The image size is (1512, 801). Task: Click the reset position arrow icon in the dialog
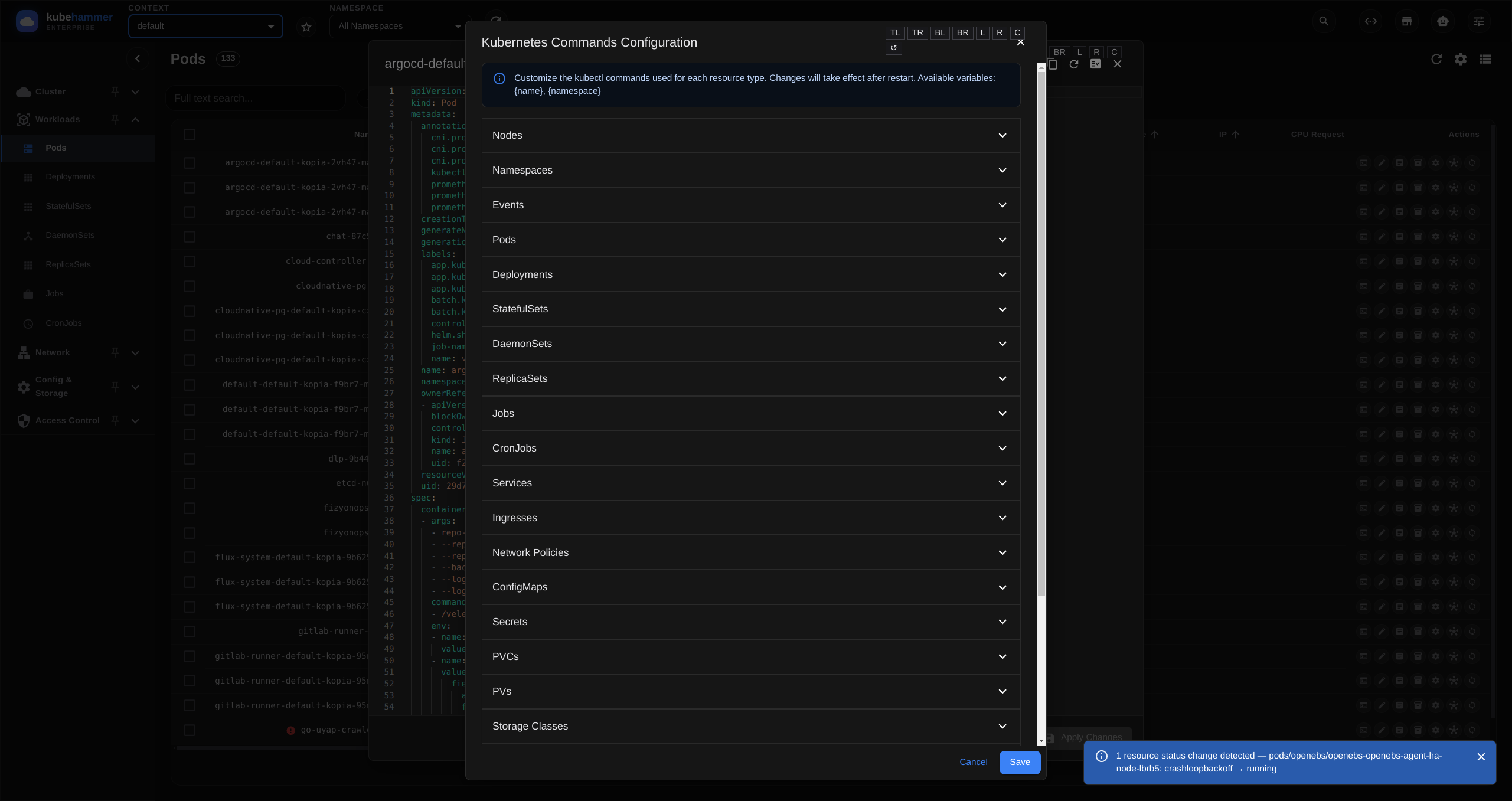pyautogui.click(x=894, y=48)
